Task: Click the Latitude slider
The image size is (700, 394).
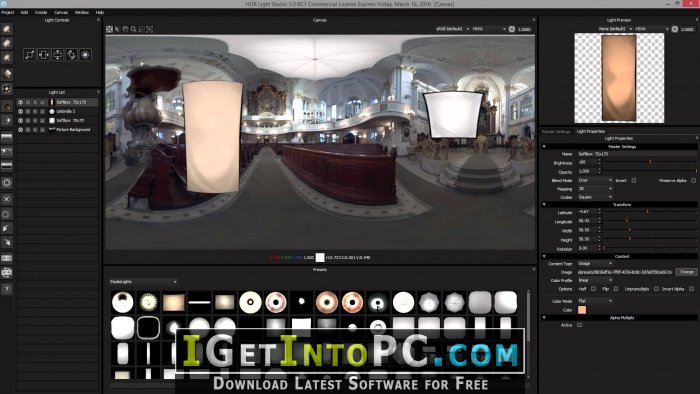Action: 650,212
